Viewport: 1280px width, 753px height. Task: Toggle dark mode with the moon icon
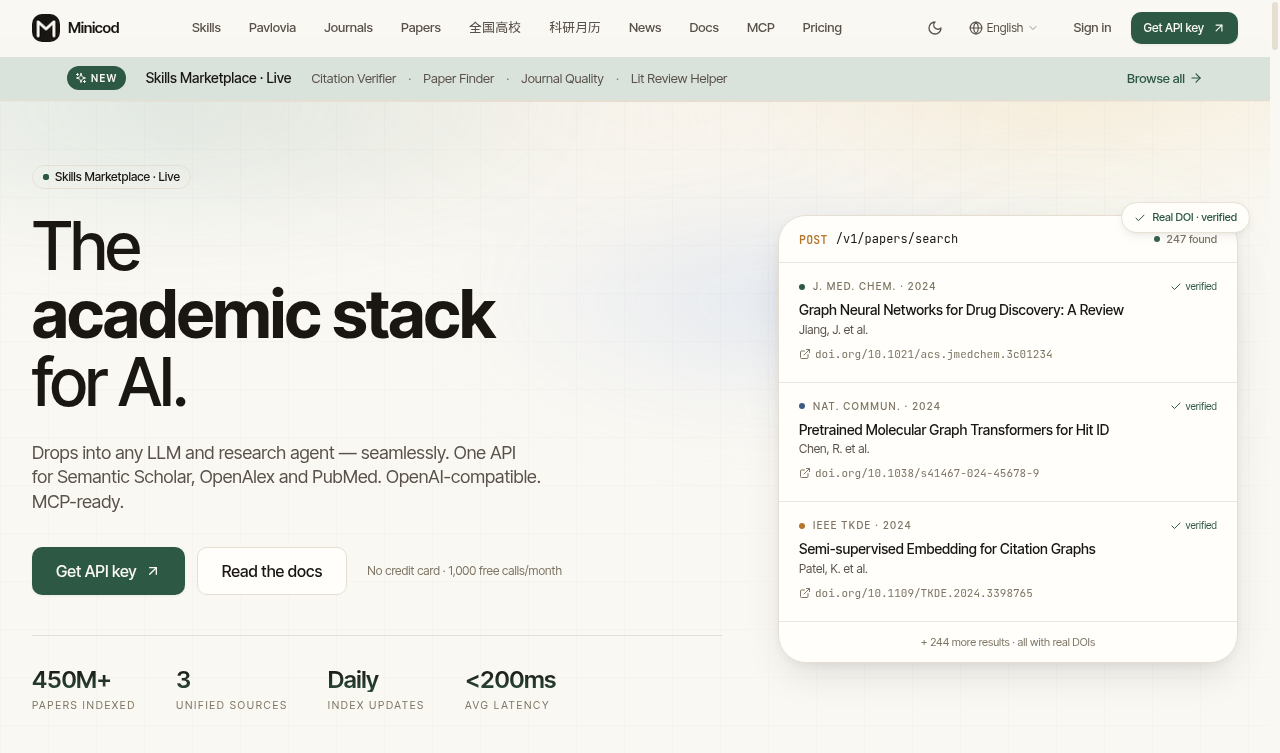point(935,28)
